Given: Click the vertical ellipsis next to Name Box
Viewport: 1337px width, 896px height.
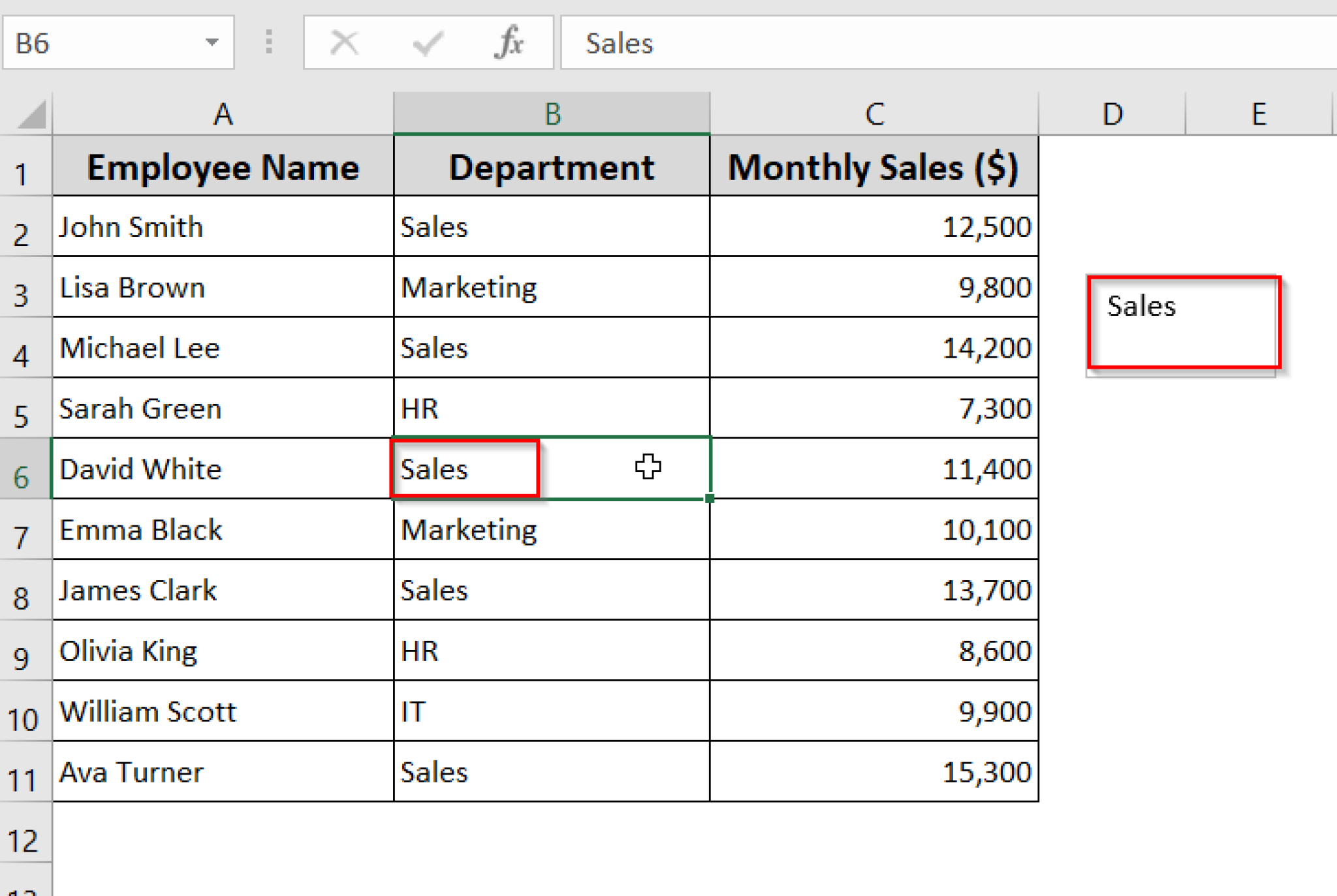Looking at the screenshot, I should pyautogui.click(x=268, y=42).
